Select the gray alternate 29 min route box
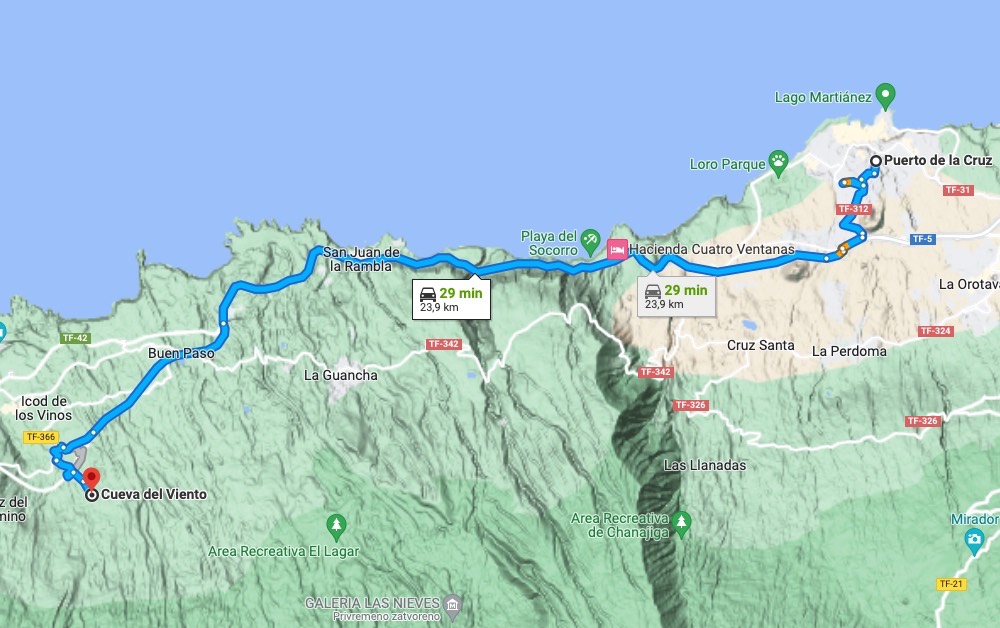This screenshot has width=1000, height=628. pos(677,296)
